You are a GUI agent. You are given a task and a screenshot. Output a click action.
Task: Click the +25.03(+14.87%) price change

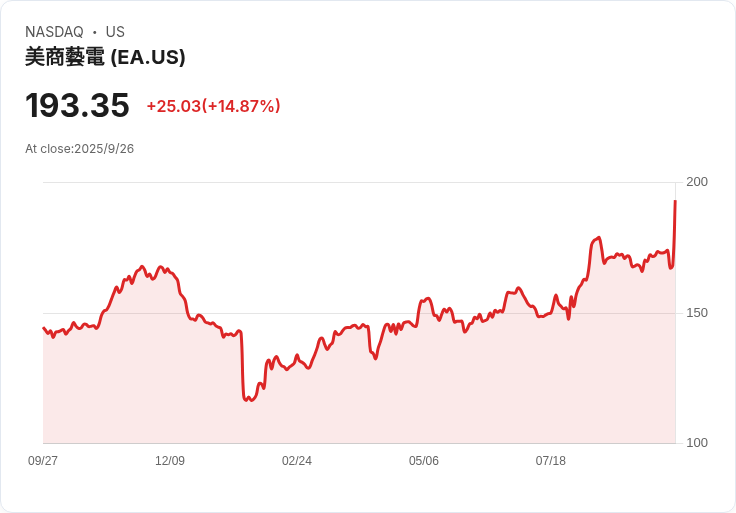(213, 106)
